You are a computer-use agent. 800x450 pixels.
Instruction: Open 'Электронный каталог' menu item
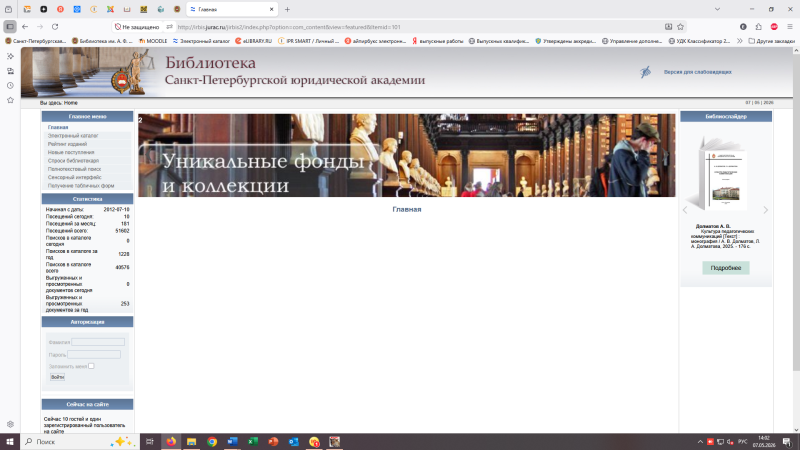point(73,136)
